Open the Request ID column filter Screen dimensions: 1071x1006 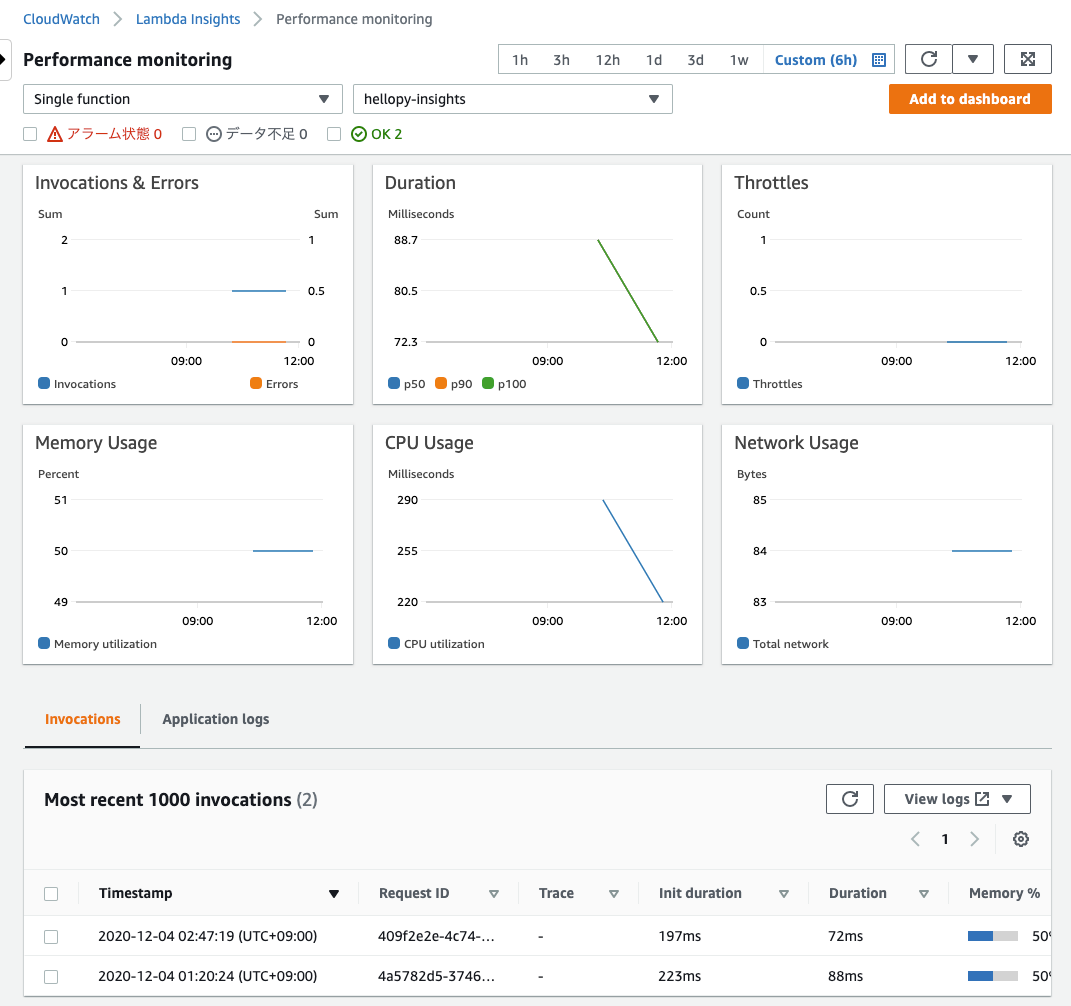494,893
